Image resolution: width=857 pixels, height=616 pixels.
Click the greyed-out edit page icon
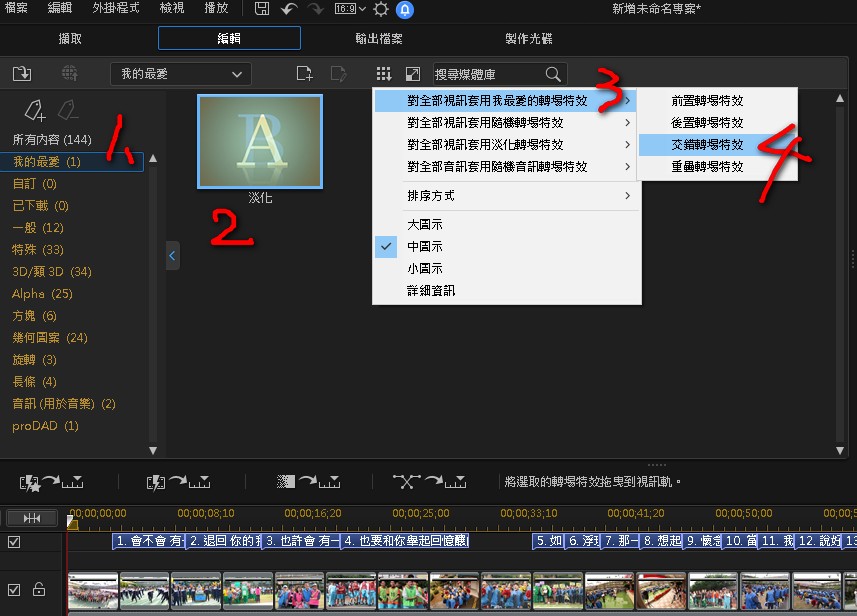338,73
